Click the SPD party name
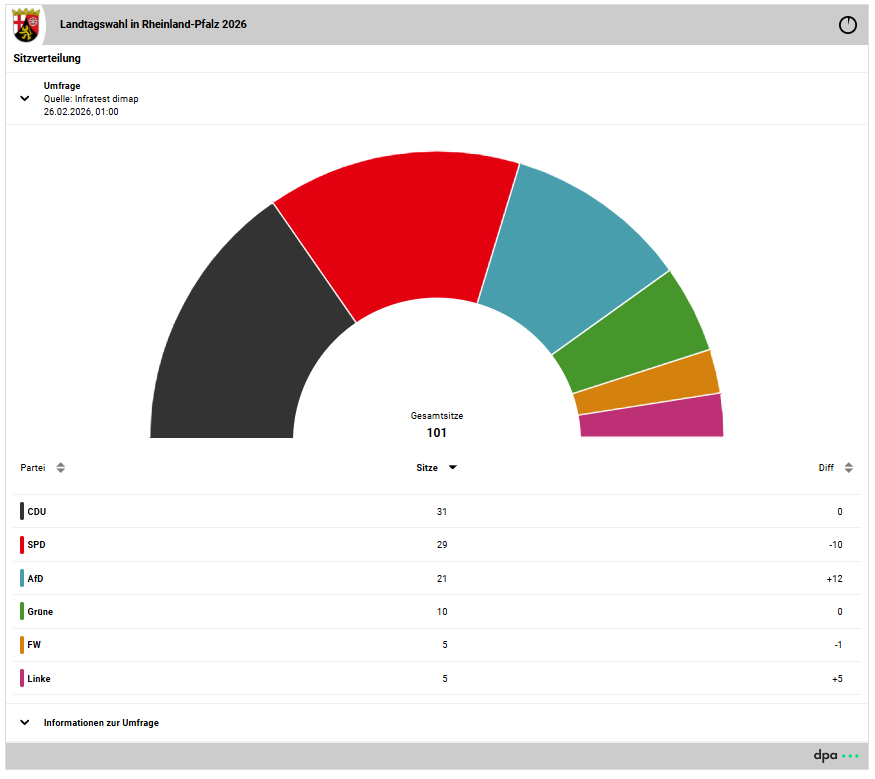Viewport: 875px width, 779px height. [x=36, y=545]
